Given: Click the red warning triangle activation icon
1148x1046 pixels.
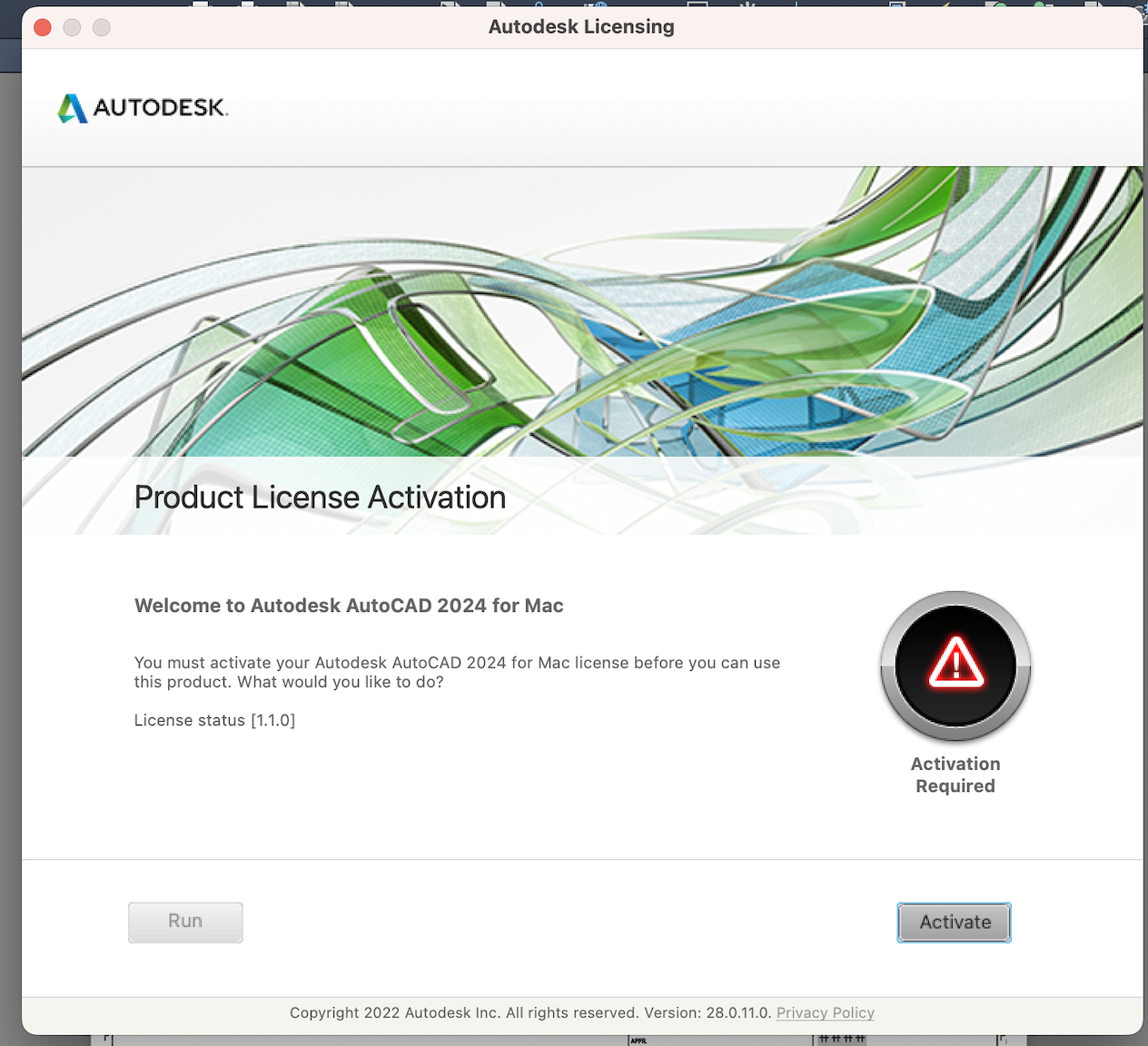Looking at the screenshot, I should tap(955, 664).
